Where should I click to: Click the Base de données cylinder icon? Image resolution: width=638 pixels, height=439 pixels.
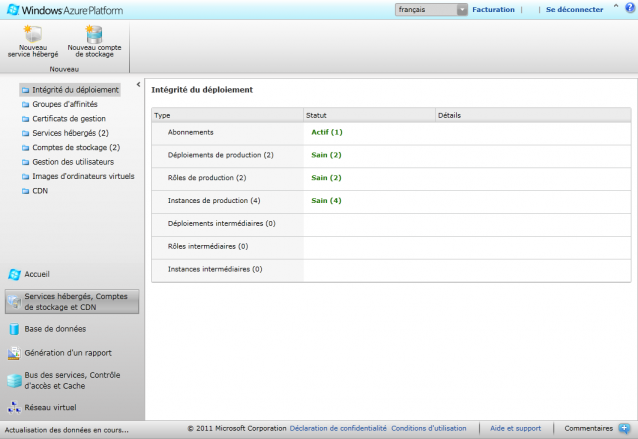pos(14,329)
